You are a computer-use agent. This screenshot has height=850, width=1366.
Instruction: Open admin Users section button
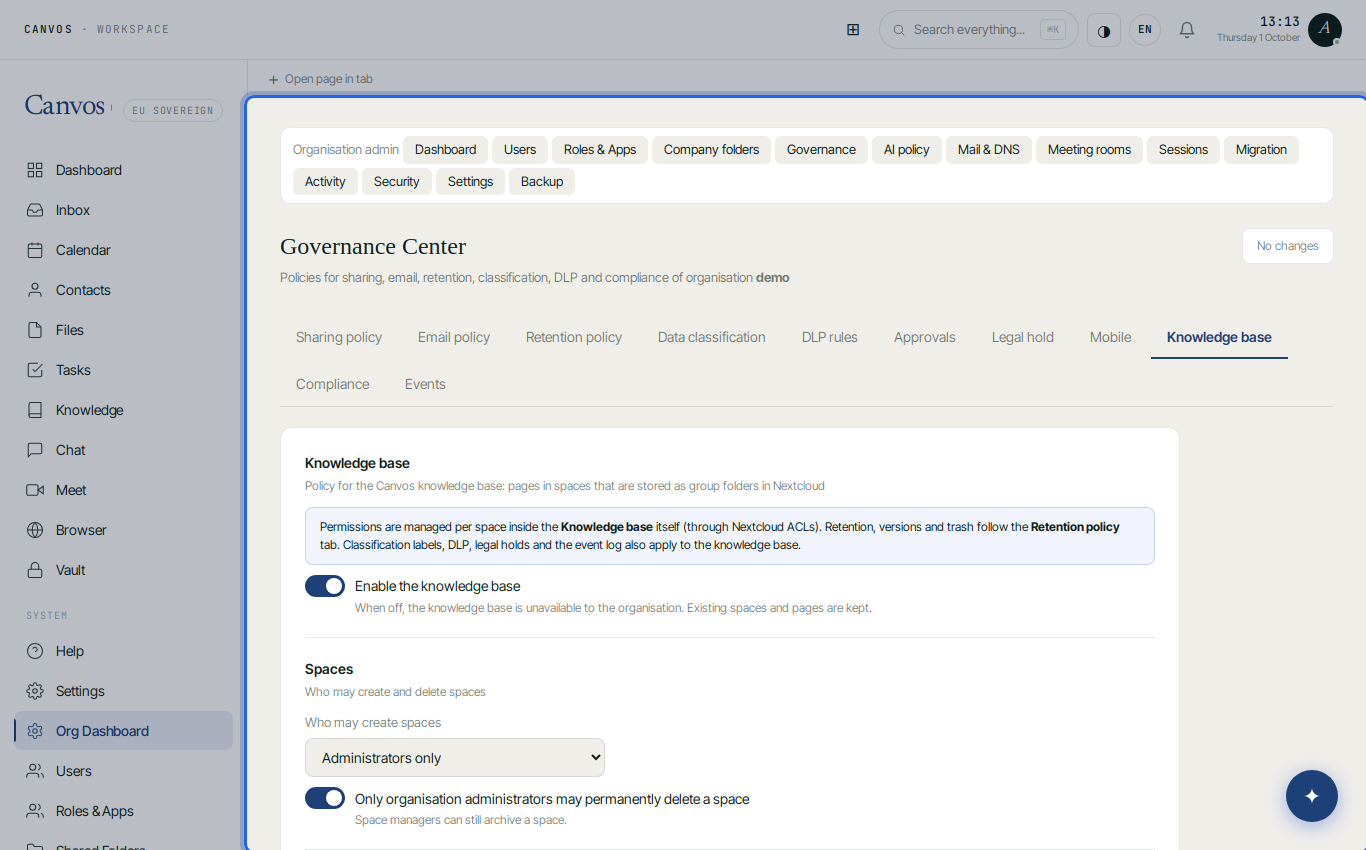pos(520,150)
